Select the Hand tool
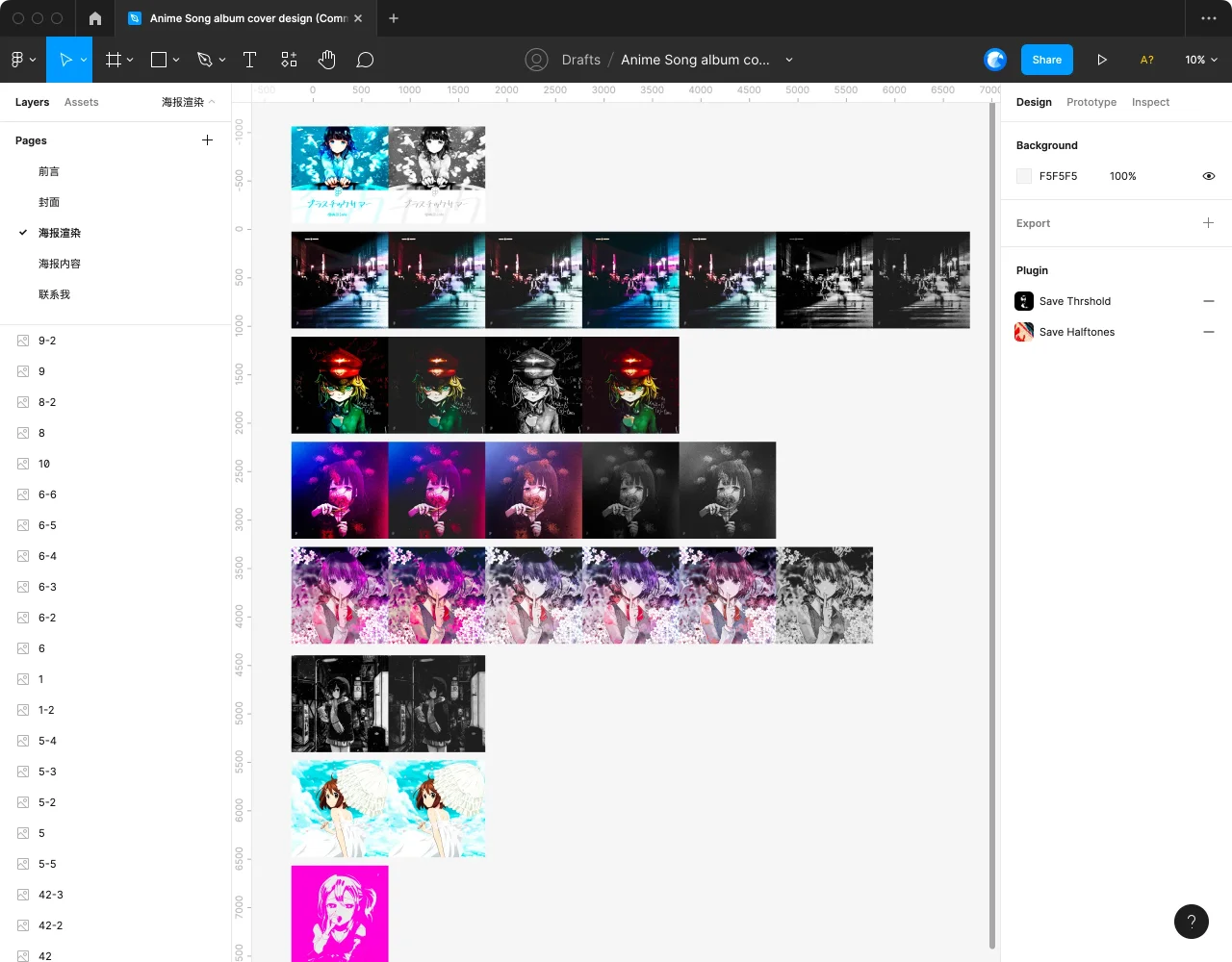This screenshot has width=1232, height=962. click(x=327, y=60)
